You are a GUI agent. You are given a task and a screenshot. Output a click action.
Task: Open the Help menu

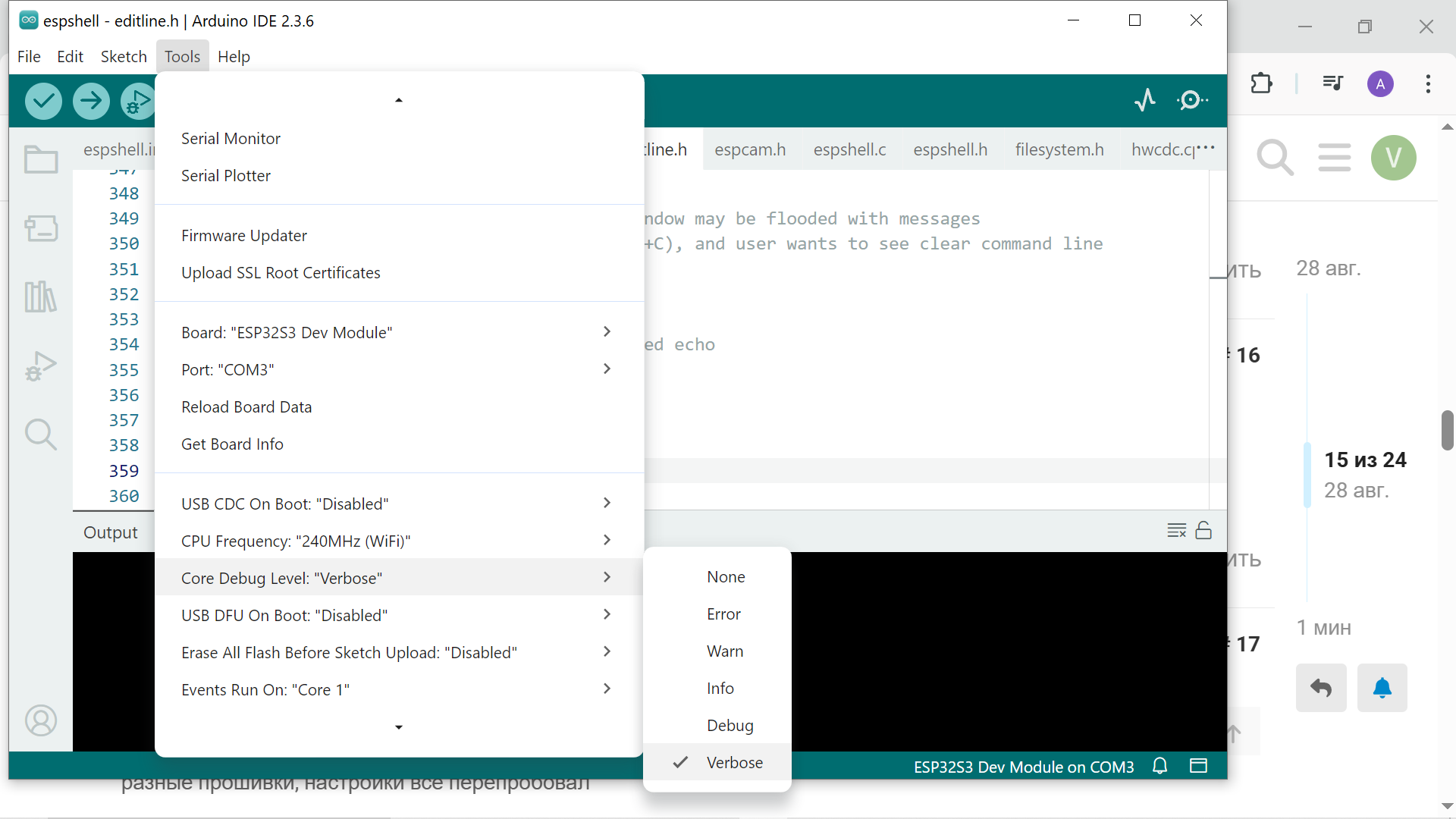pyautogui.click(x=234, y=57)
